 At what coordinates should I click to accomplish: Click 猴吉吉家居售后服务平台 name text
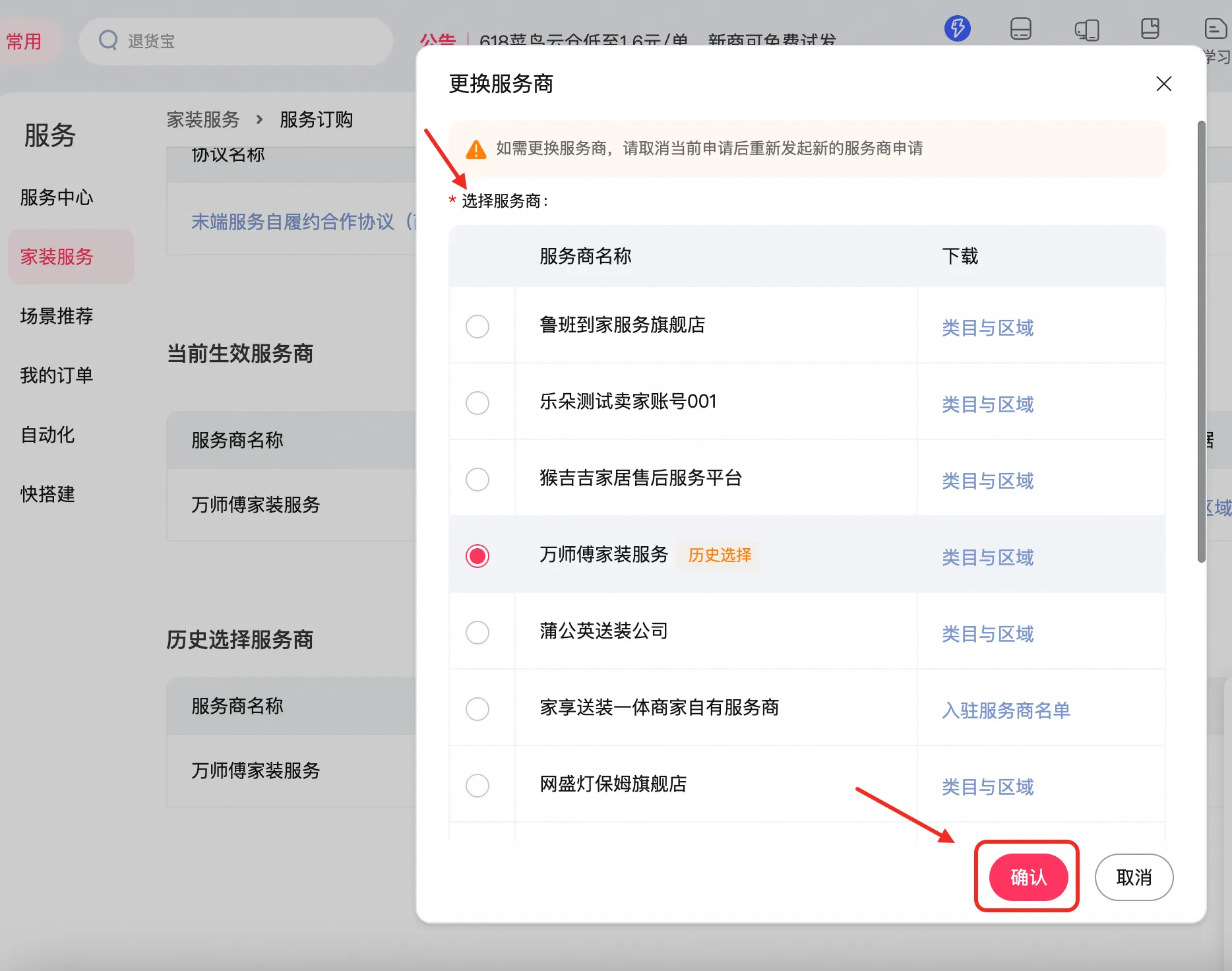641,478
